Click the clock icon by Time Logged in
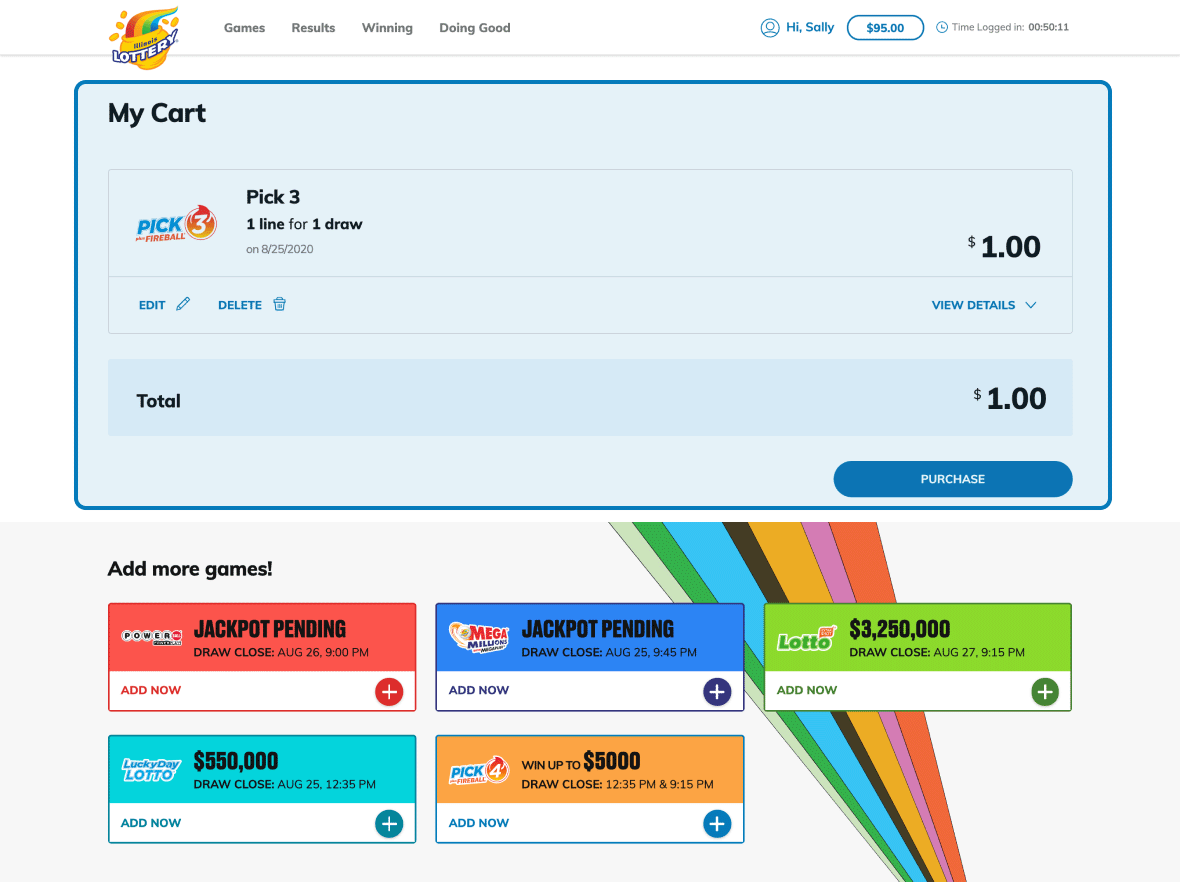The height and width of the screenshot is (882, 1180). (941, 27)
